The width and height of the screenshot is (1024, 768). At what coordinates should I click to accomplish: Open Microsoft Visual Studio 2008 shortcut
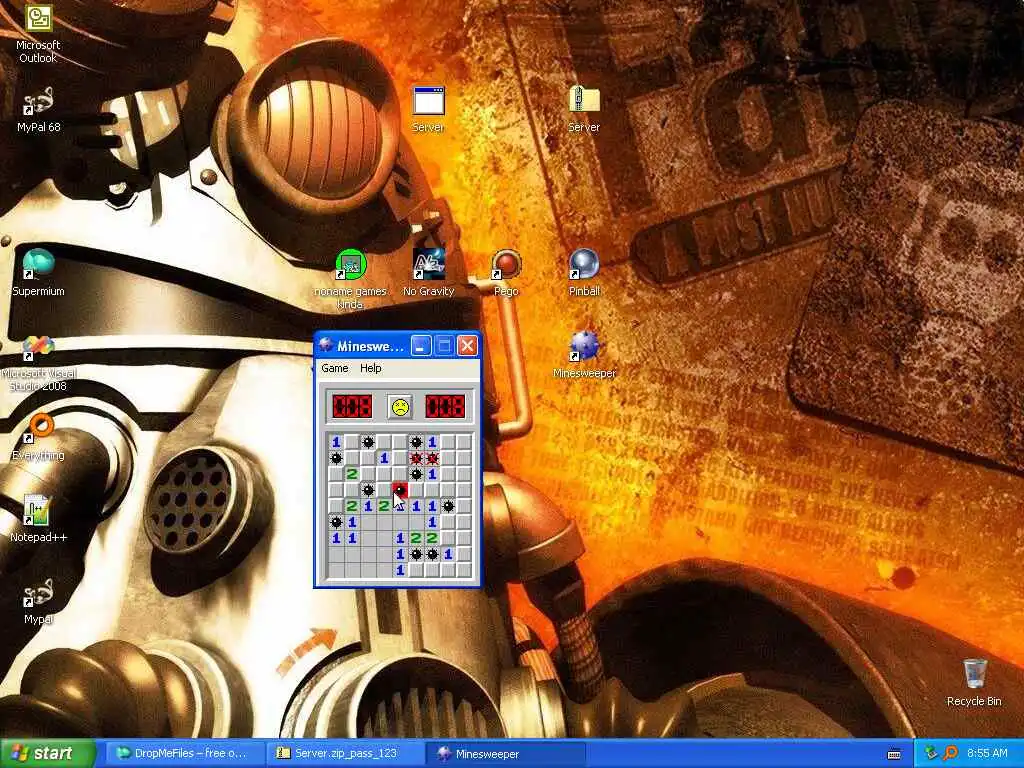(38, 363)
